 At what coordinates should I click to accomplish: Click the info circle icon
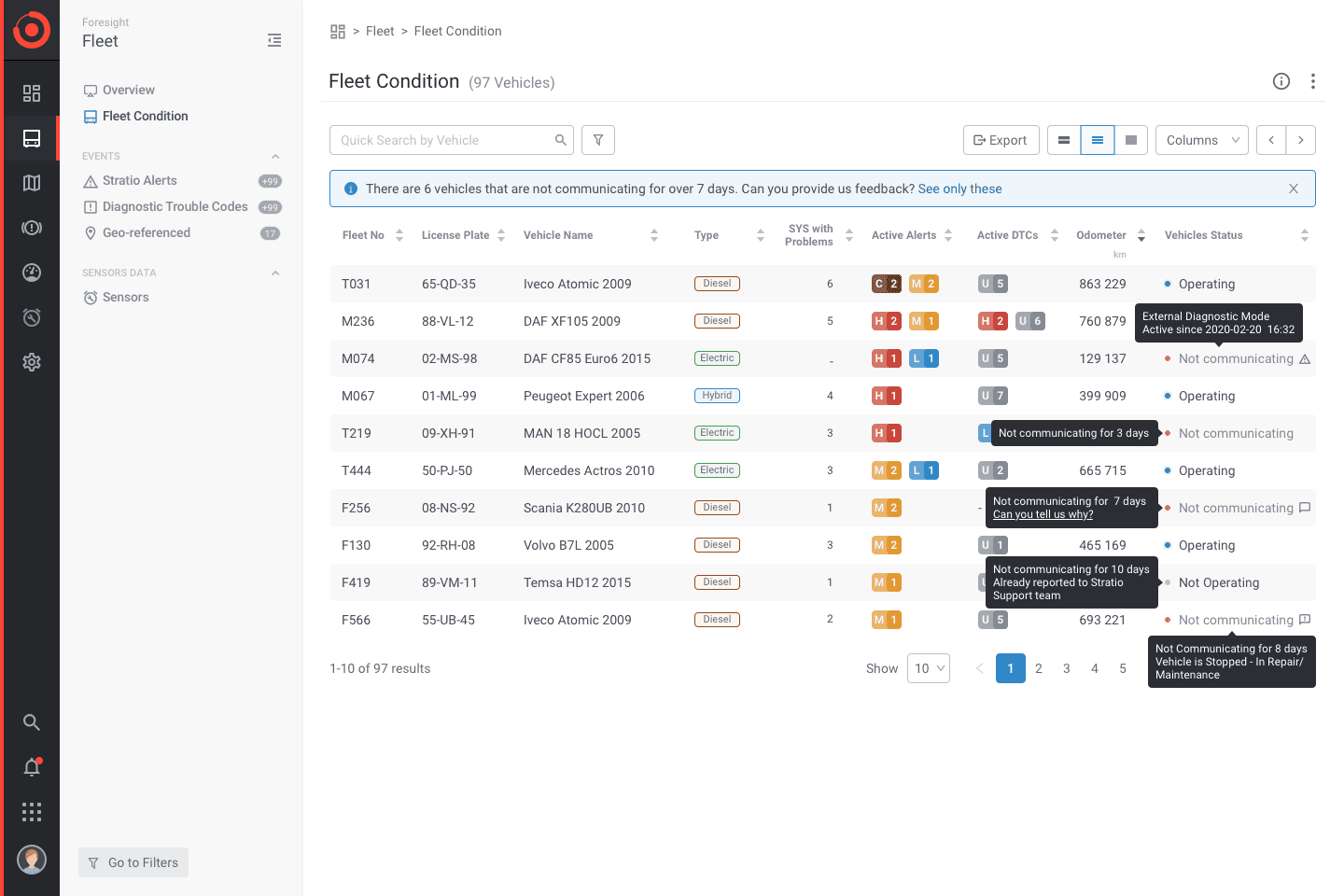point(1281,81)
